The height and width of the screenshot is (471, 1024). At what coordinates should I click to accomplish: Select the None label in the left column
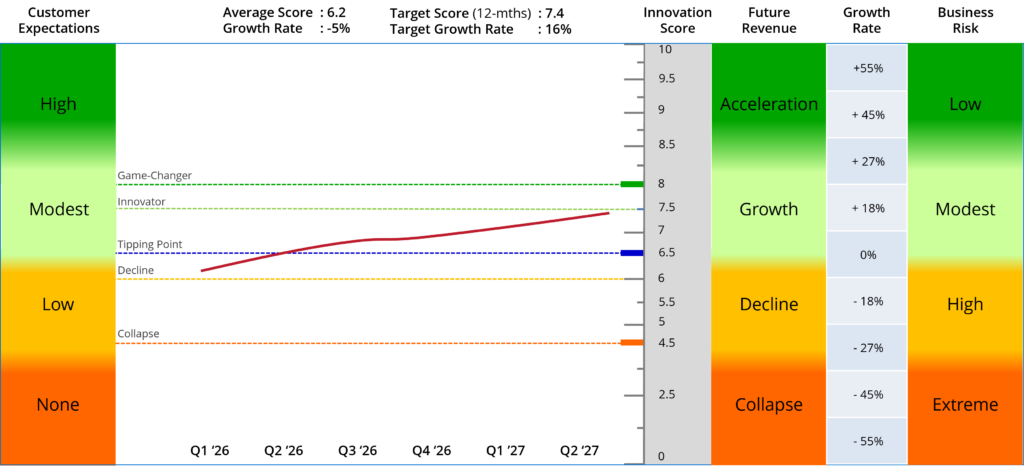click(x=58, y=405)
